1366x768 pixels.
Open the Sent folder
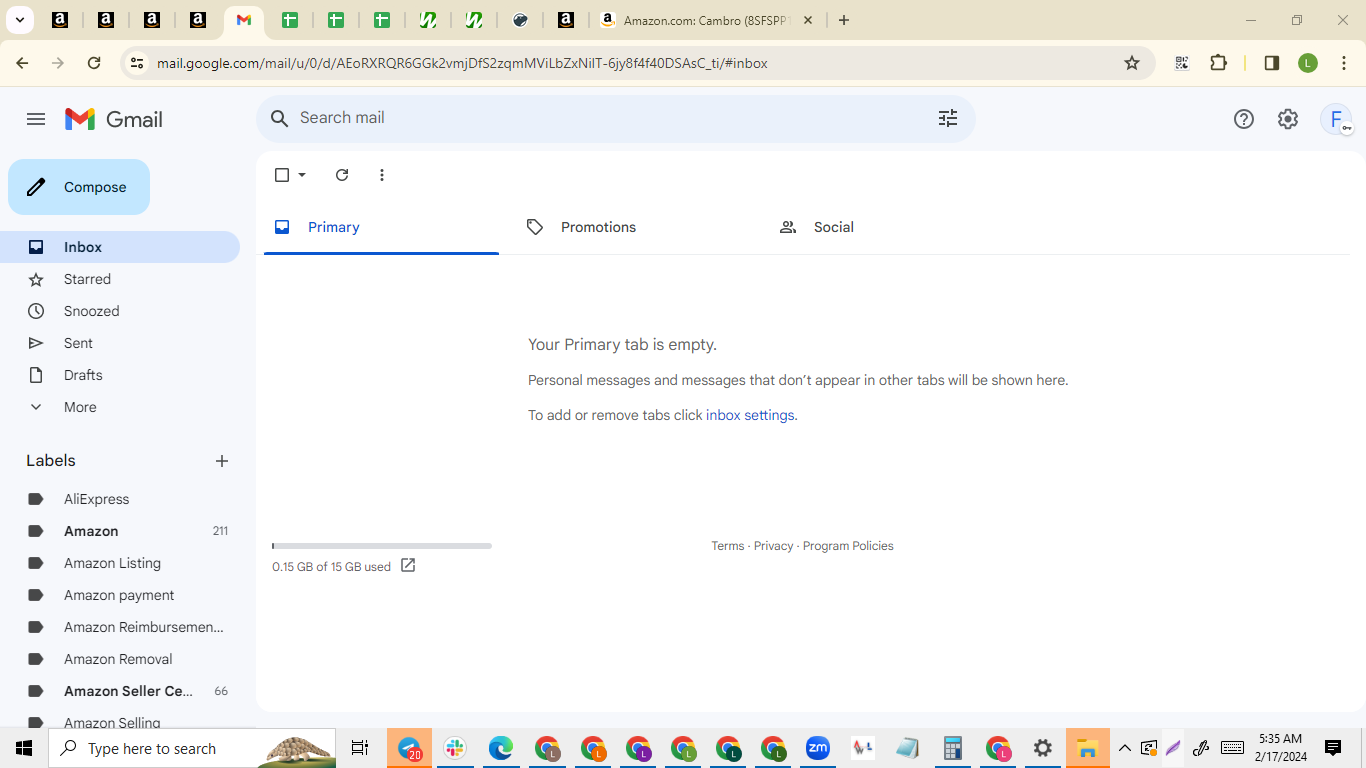point(120,343)
